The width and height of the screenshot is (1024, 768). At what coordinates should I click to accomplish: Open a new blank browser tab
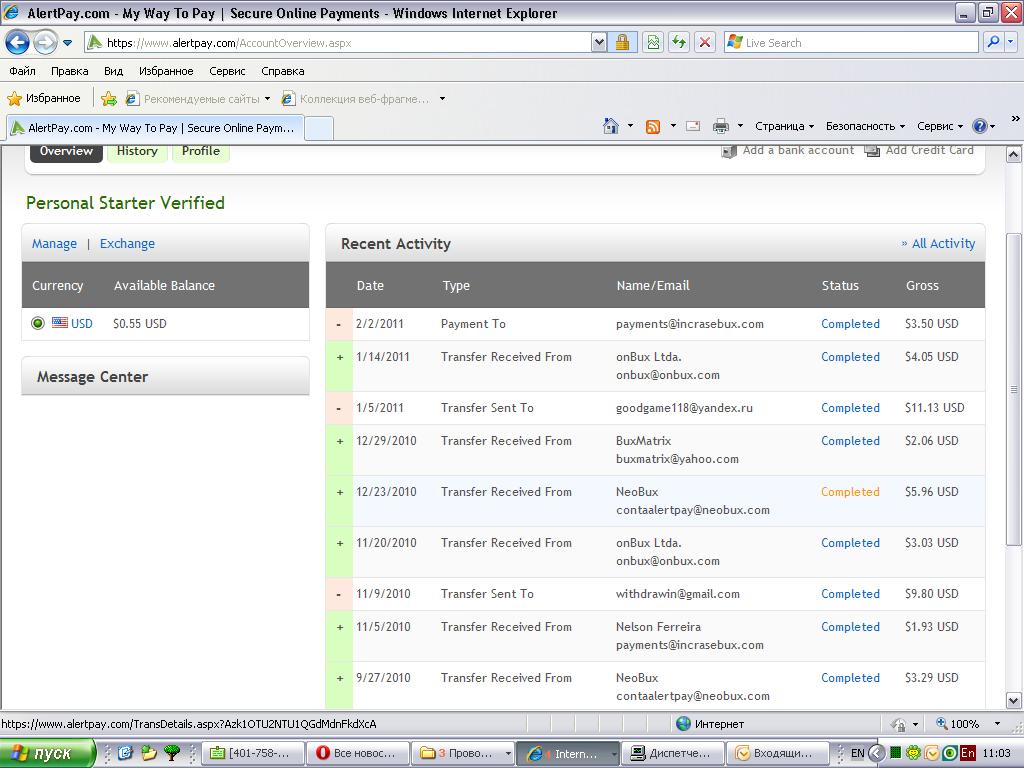pyautogui.click(x=319, y=129)
